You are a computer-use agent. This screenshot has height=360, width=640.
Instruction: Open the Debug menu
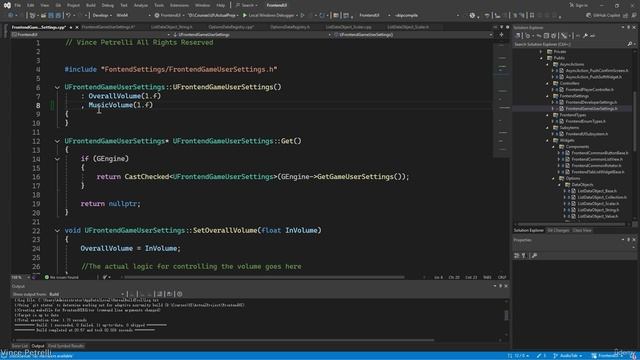(108, 5)
